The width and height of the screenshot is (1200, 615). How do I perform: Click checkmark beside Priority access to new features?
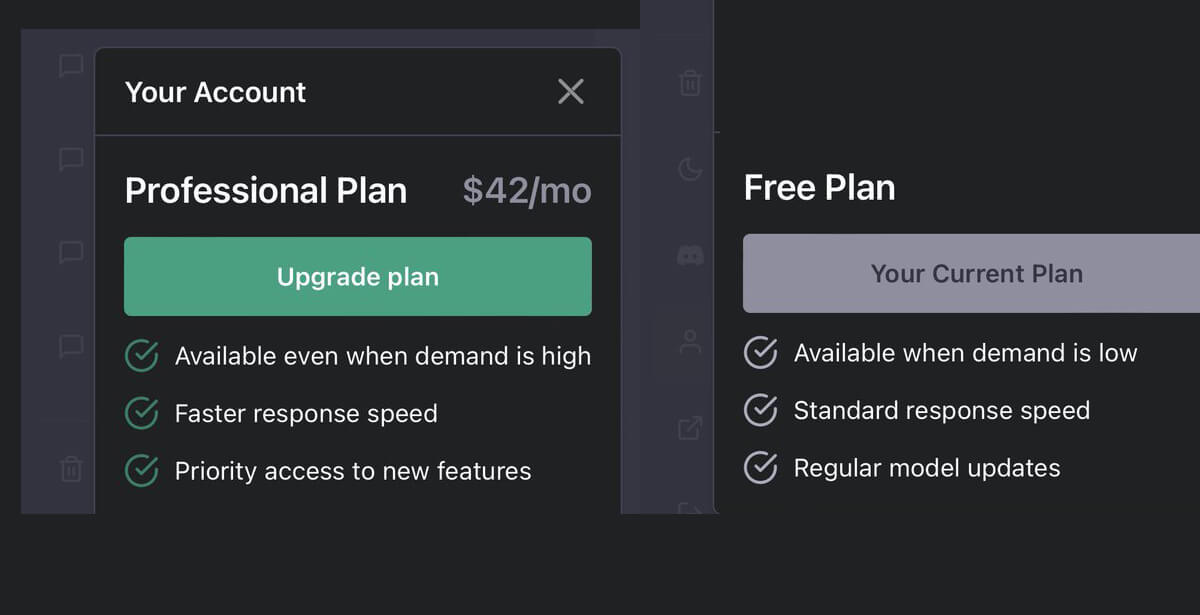coord(141,470)
